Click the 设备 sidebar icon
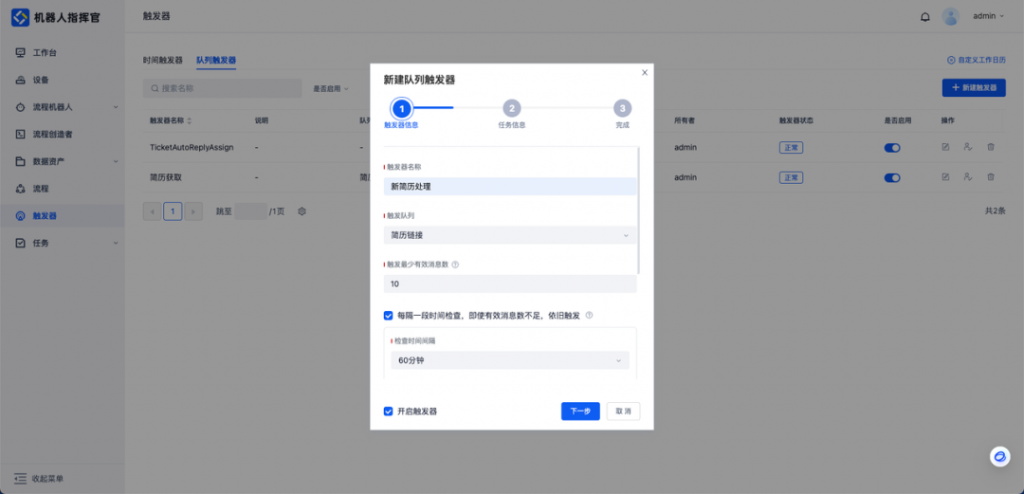 tap(21, 79)
